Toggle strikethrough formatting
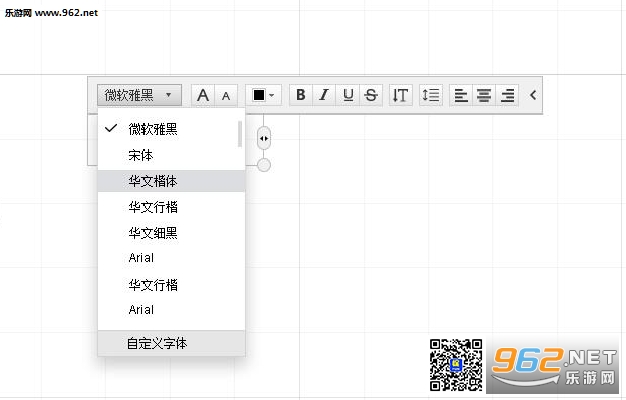The image size is (626, 400). coord(371,95)
